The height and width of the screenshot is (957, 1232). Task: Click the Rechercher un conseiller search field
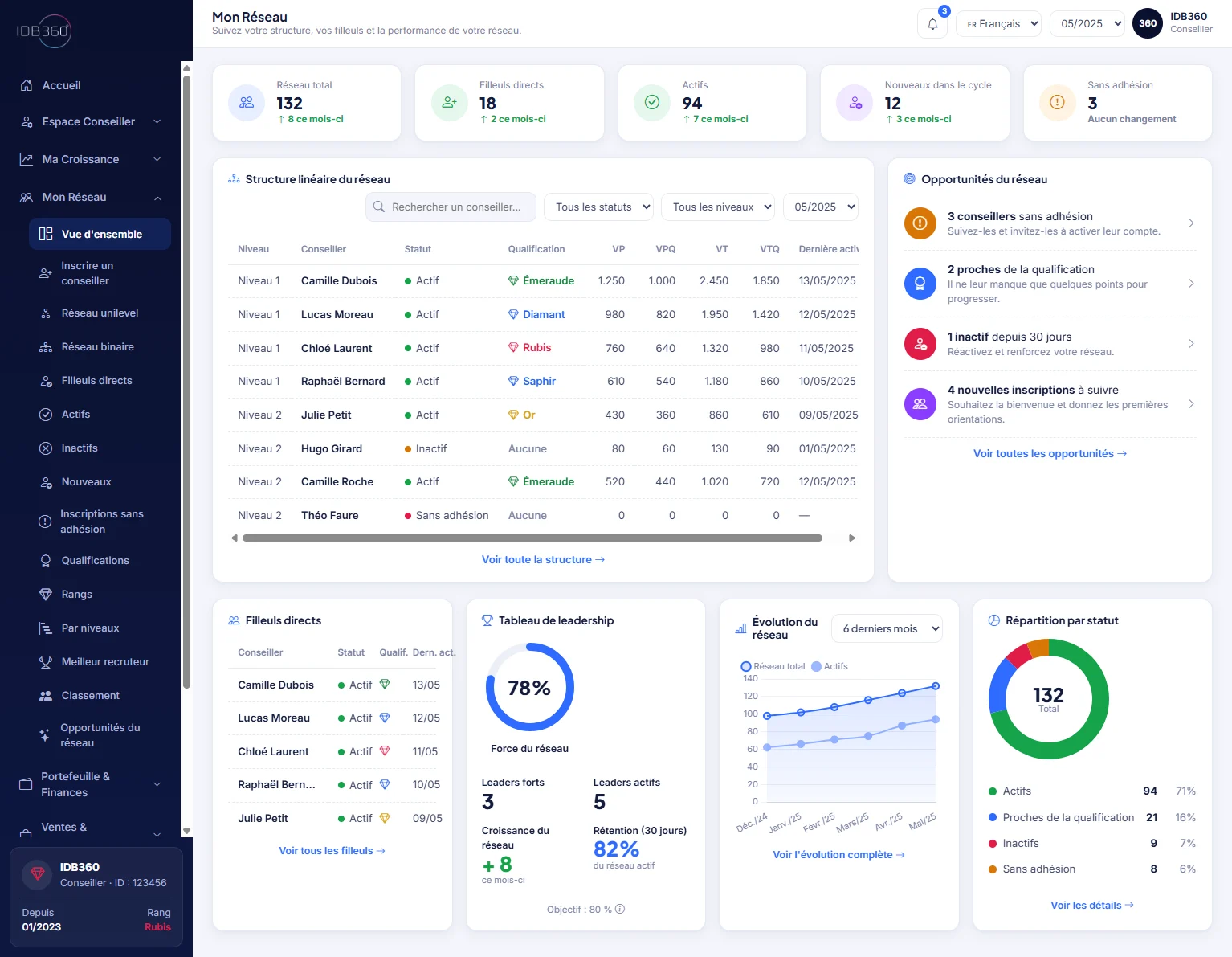(451, 207)
